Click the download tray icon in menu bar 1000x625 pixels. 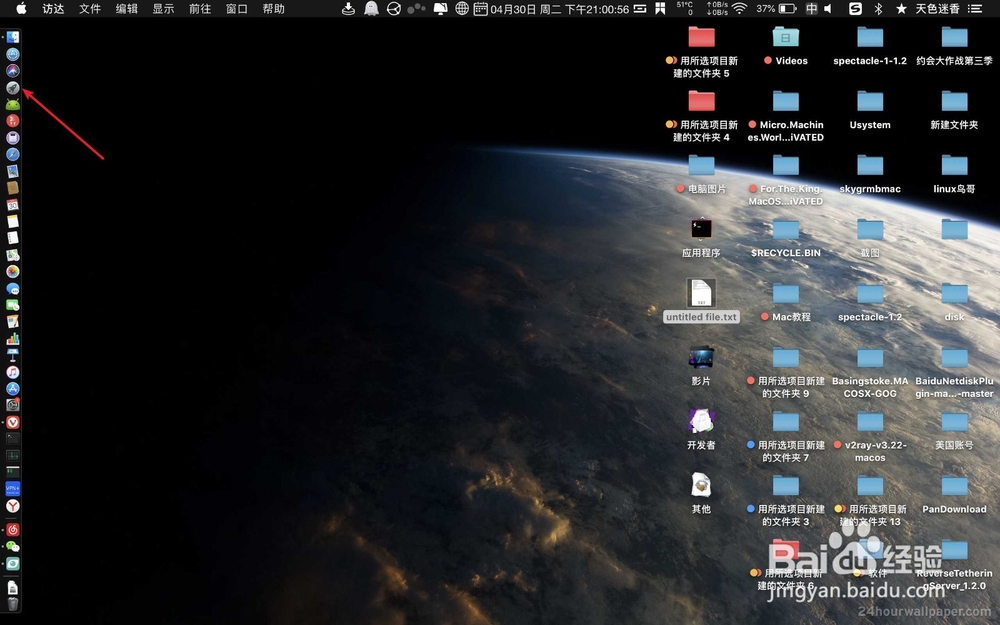[x=348, y=8]
